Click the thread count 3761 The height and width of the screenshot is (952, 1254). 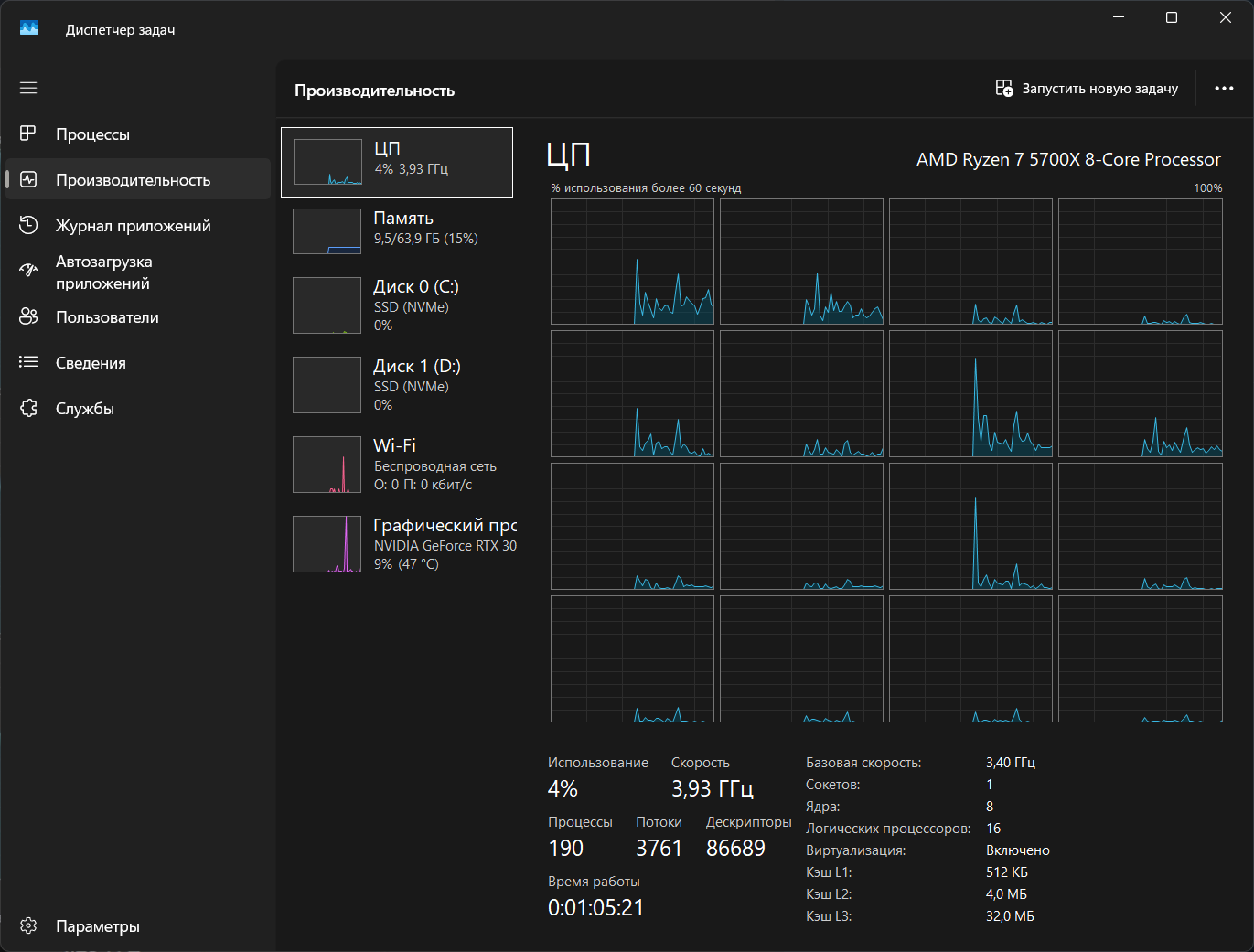click(x=659, y=848)
